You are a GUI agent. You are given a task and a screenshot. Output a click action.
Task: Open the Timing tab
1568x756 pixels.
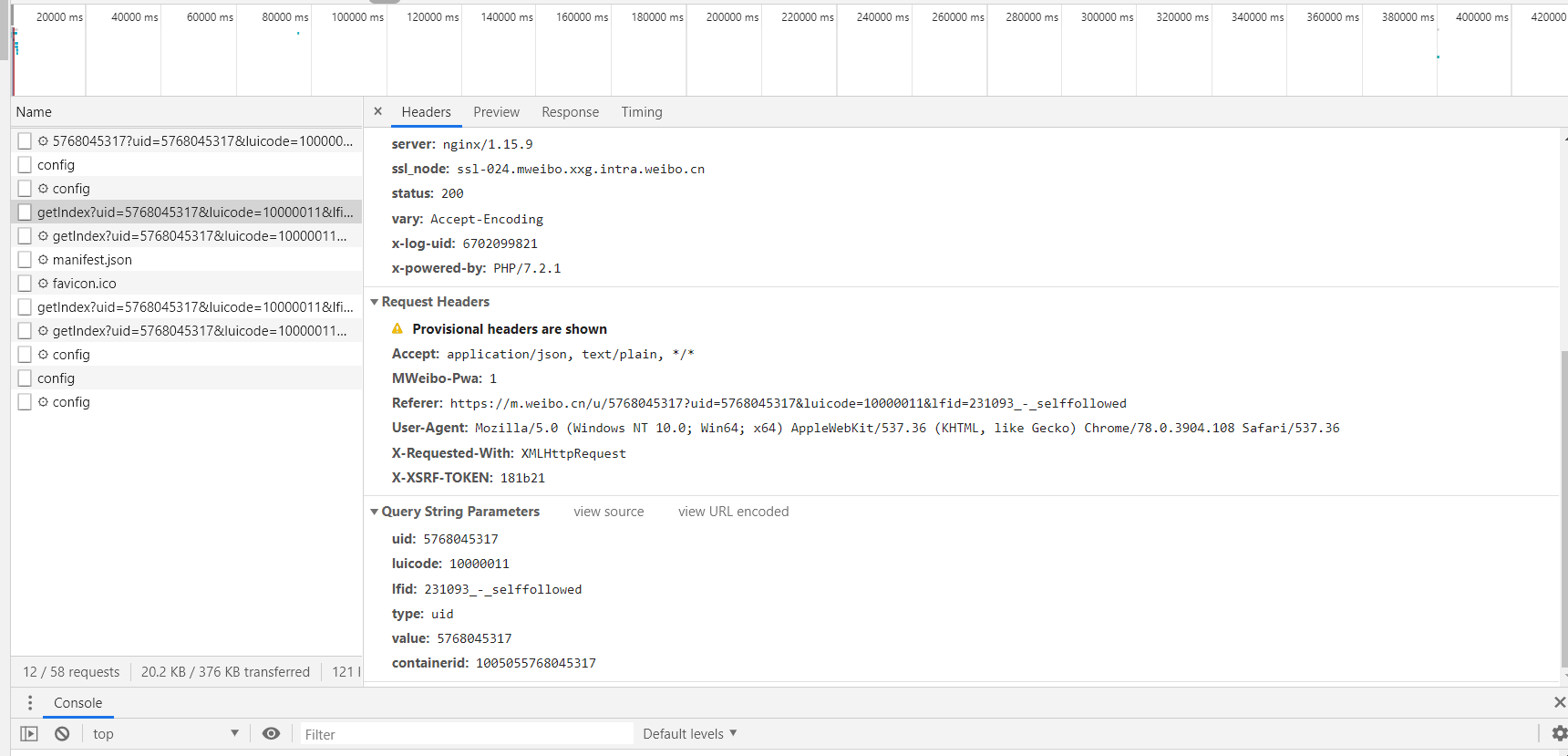tap(642, 112)
